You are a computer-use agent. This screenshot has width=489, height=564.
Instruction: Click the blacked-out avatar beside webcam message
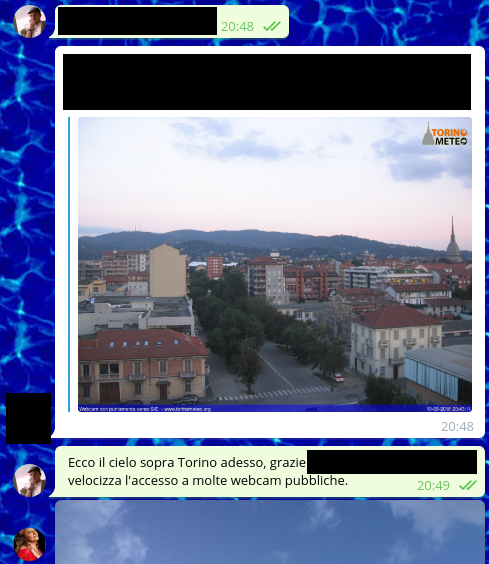point(28,418)
